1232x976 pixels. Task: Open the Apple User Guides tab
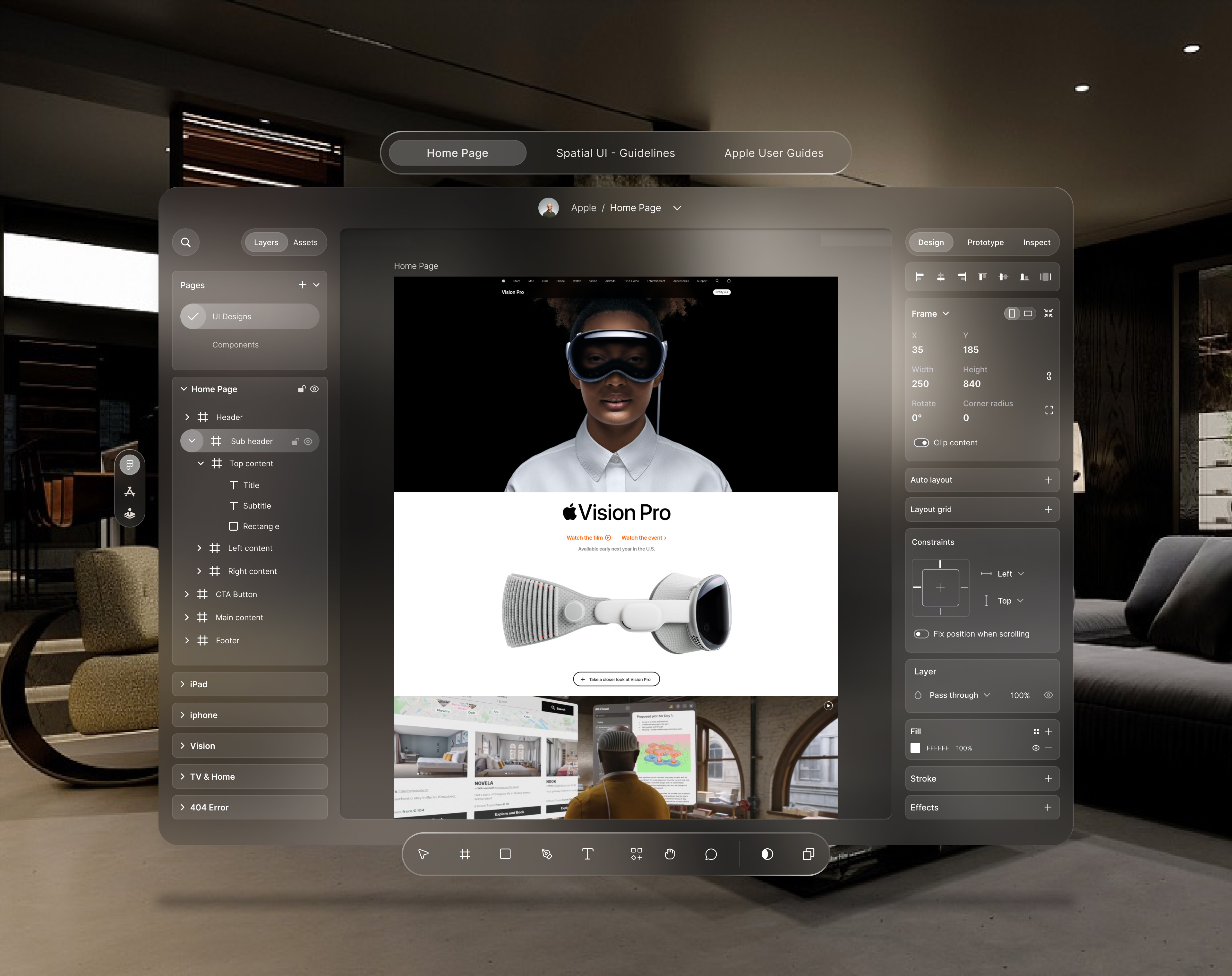774,153
